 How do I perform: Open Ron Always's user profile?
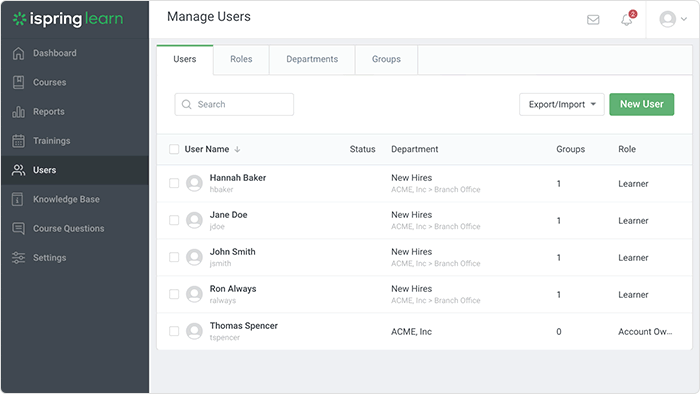coord(233,289)
